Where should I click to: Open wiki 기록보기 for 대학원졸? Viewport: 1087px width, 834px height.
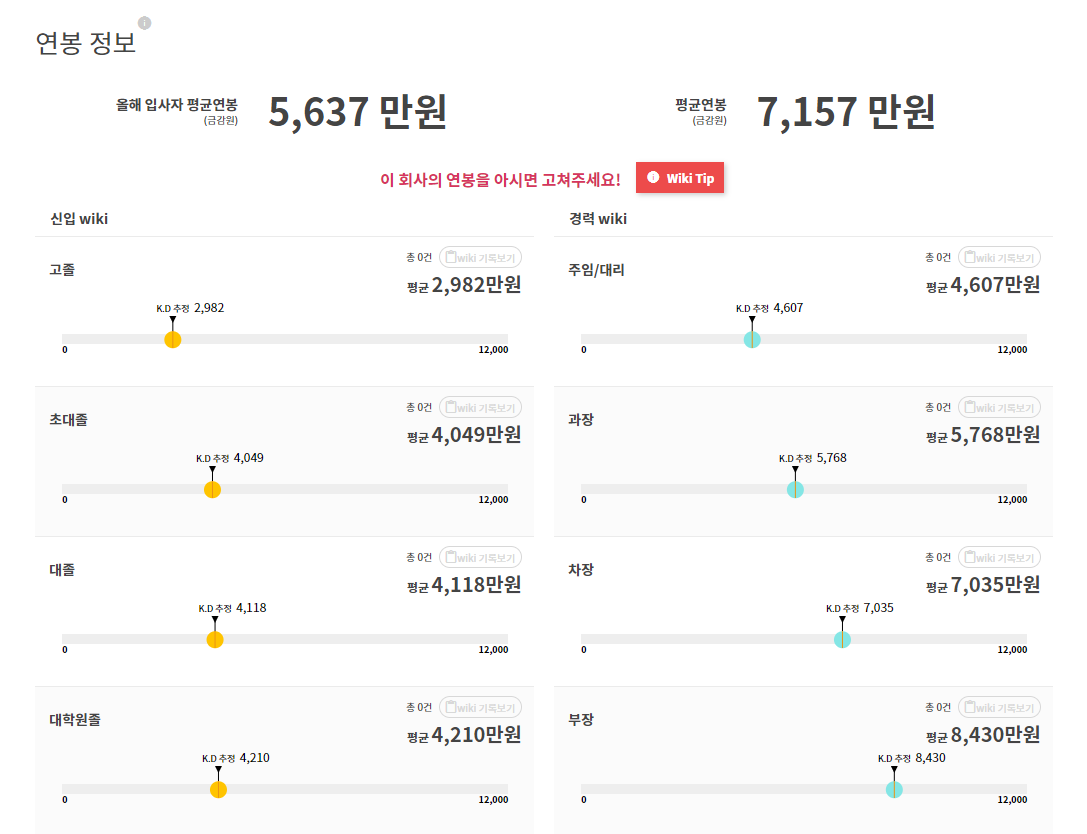point(480,707)
